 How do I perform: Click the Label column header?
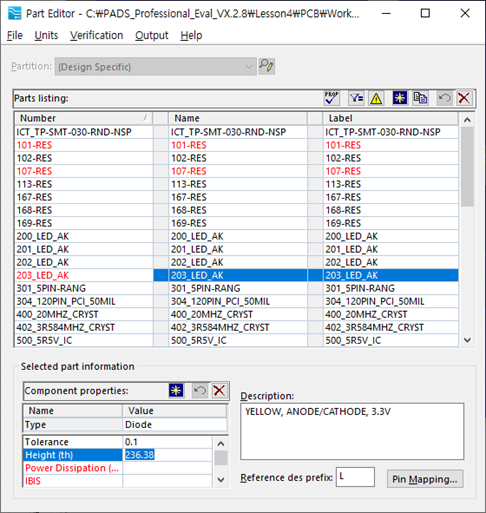391,118
